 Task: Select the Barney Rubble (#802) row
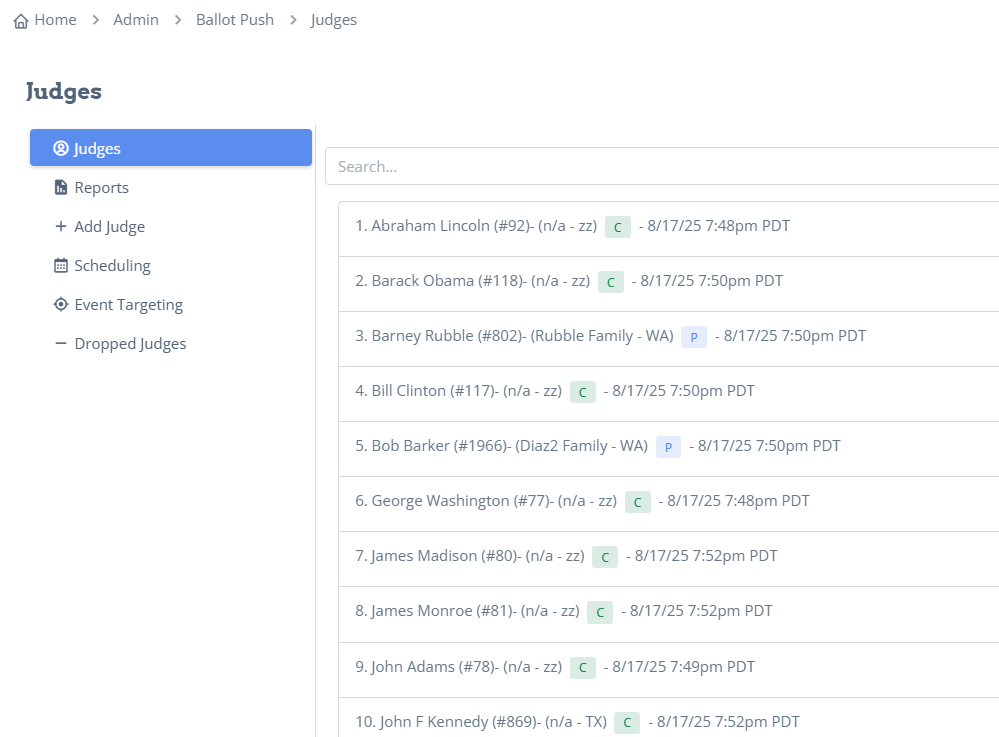point(669,339)
